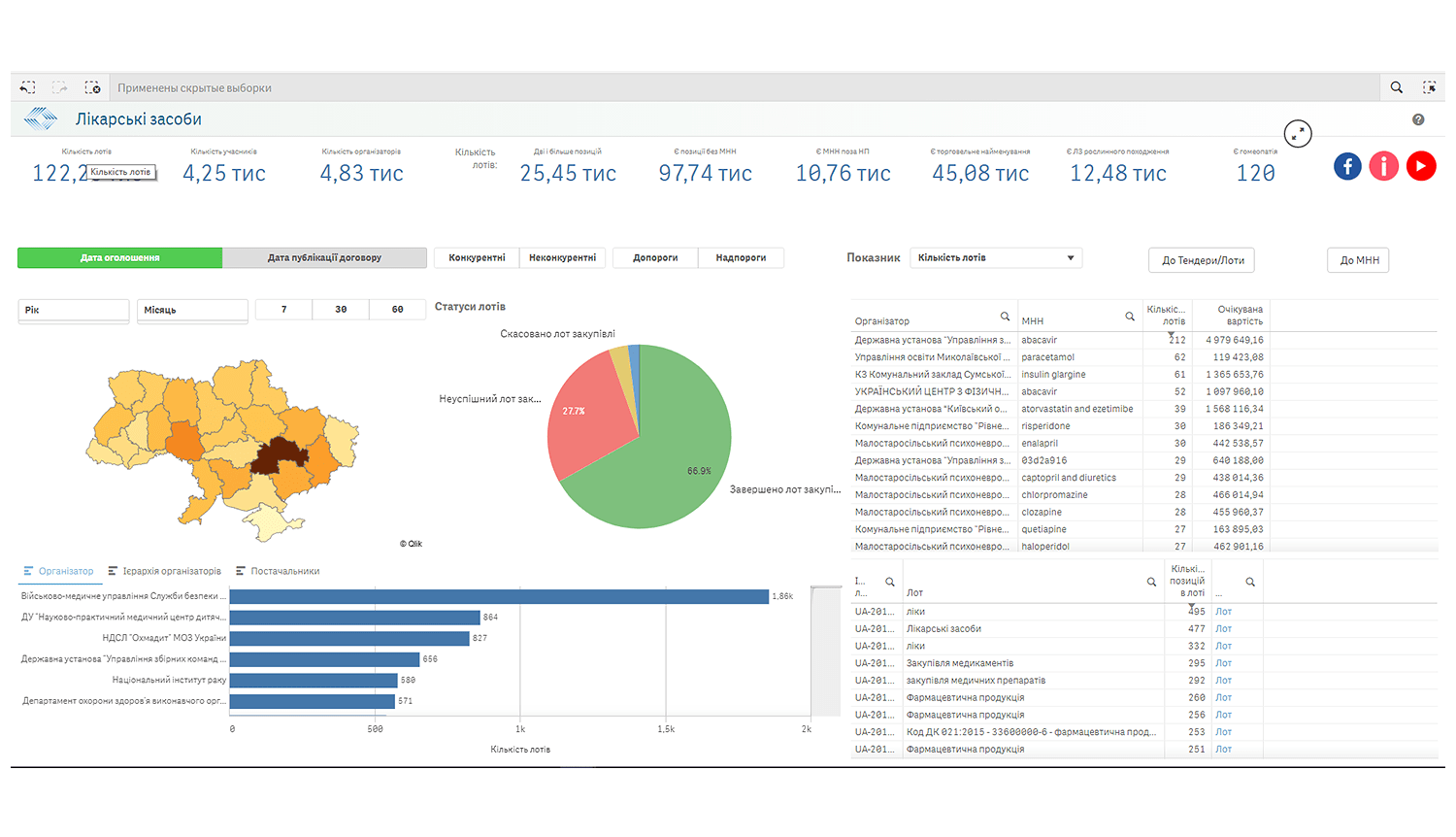Viewport: 1456px width, 837px height.
Task: Open the YouTube channel icon
Action: coord(1421,166)
